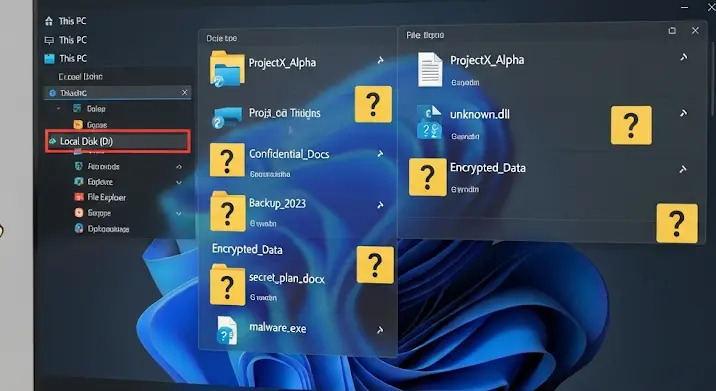Close the ThlachC sidebar entry with X

click(184, 93)
